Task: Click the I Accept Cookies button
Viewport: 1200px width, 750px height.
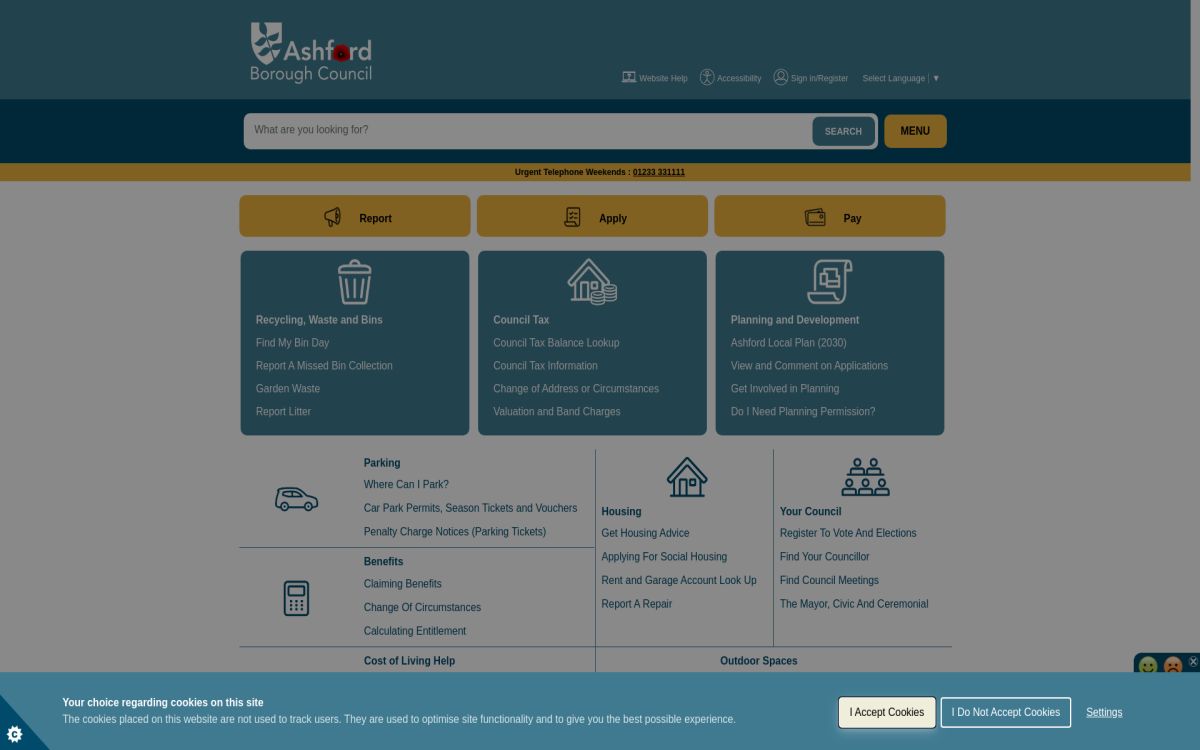Action: click(x=886, y=712)
